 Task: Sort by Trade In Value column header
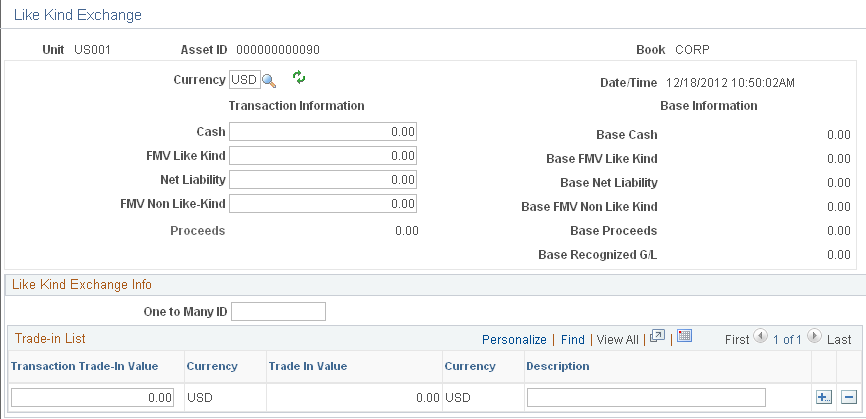[x=308, y=367]
